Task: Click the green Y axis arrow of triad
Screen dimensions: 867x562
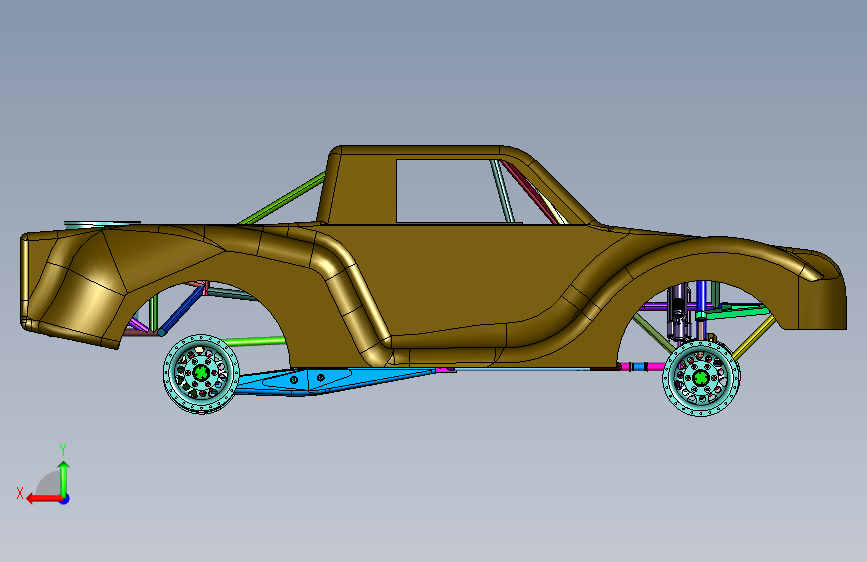Action: click(x=64, y=478)
